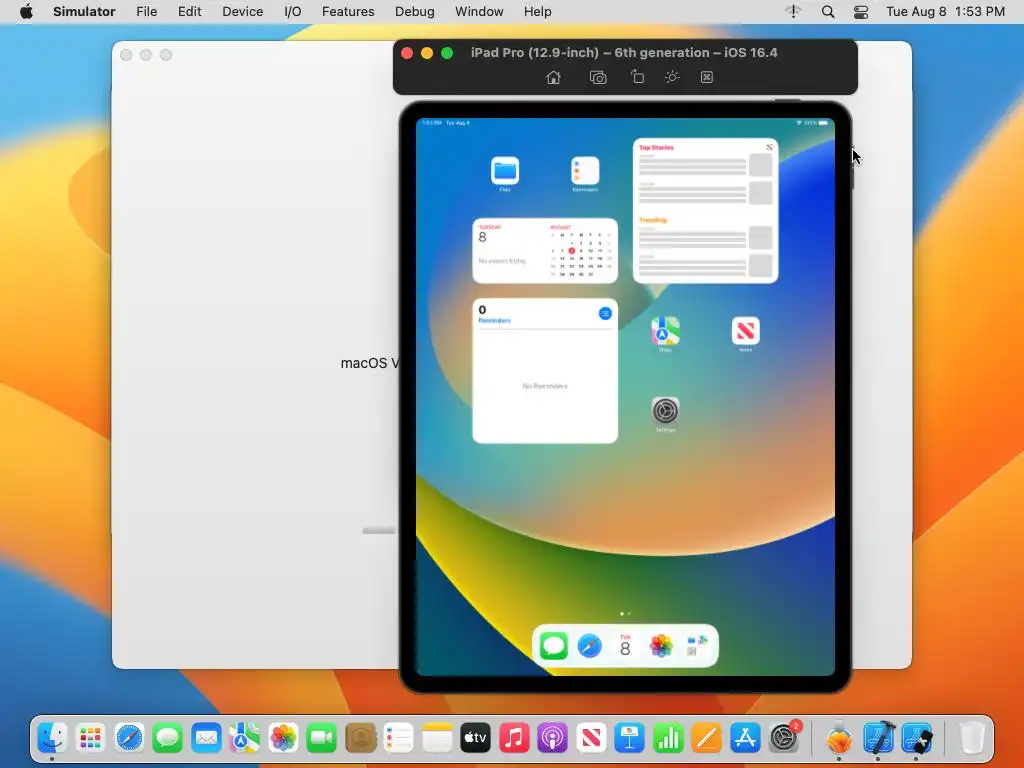Open the Device menu
This screenshot has width=1024, height=768.
click(x=242, y=12)
